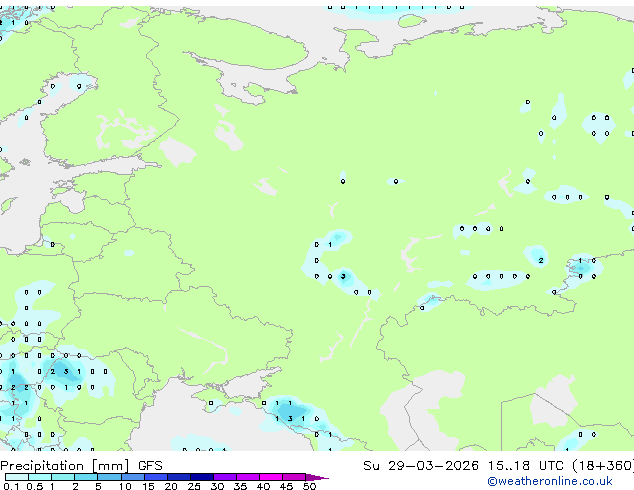Image resolution: width=634 pixels, height=490 pixels.
Task: Click the '20' legend scale label
Action: tap(171, 486)
